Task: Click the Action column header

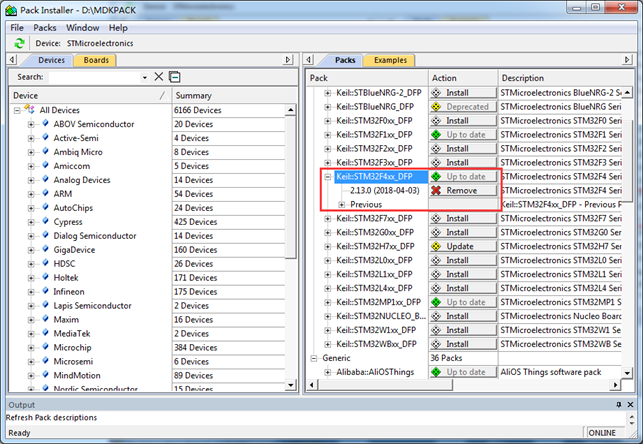Action: (463, 78)
